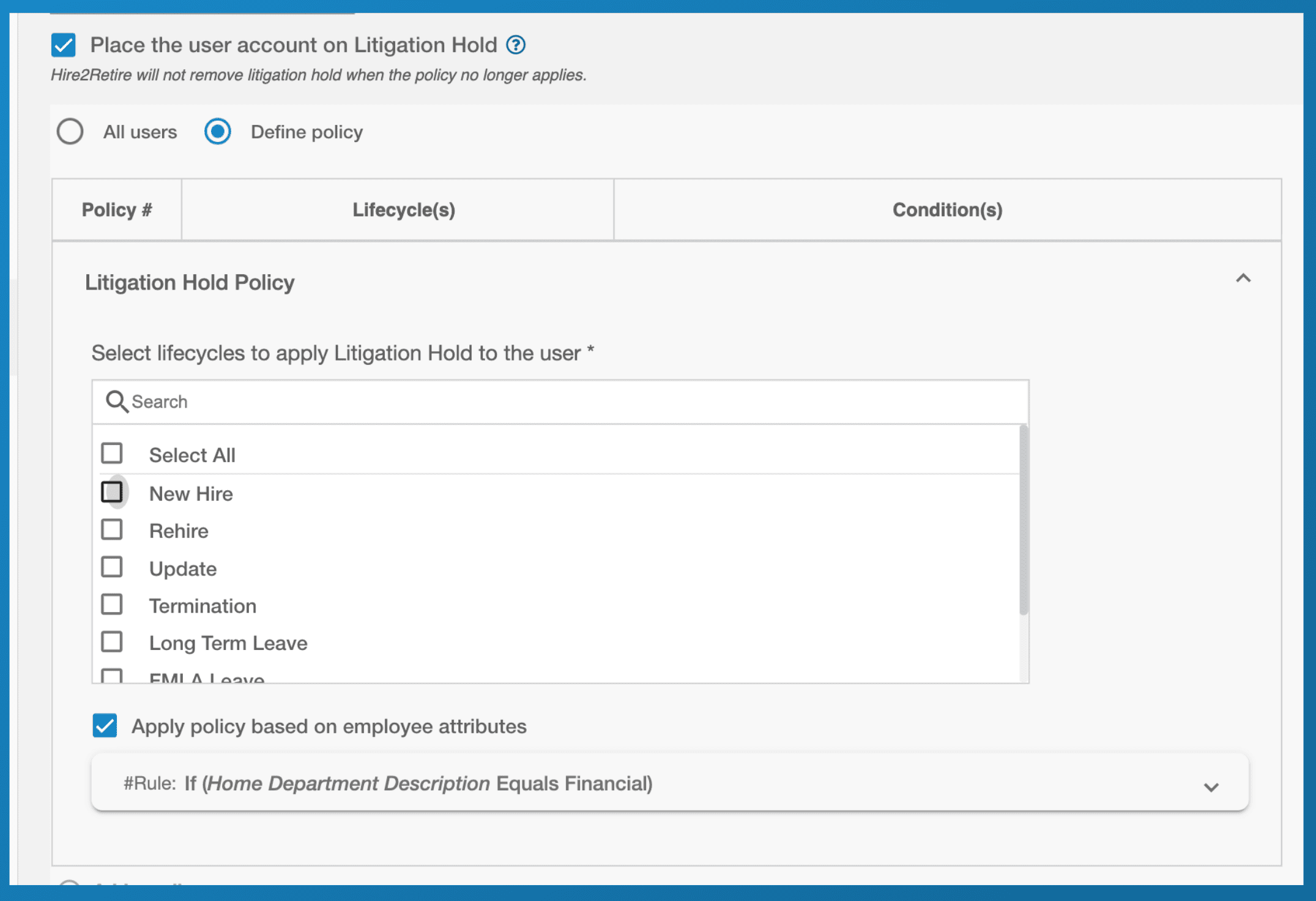Click the lifecycle Search input field
Image resolution: width=1316 pixels, height=901 pixels.
560,402
